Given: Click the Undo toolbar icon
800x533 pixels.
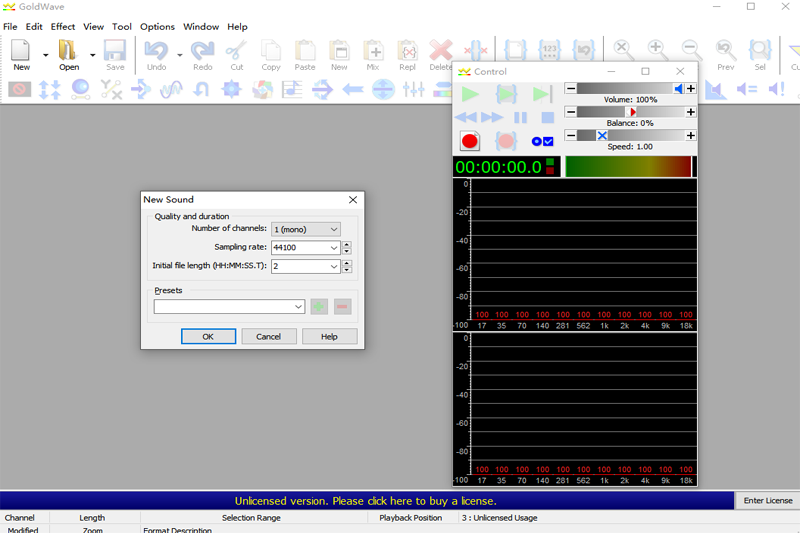Looking at the screenshot, I should pyautogui.click(x=156, y=55).
